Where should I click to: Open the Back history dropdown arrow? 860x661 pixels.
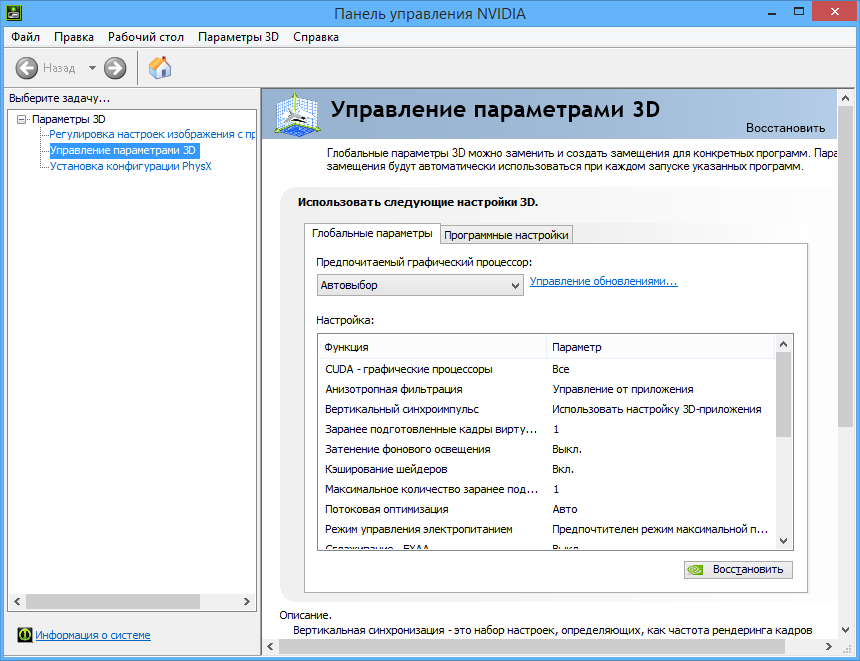pos(92,68)
